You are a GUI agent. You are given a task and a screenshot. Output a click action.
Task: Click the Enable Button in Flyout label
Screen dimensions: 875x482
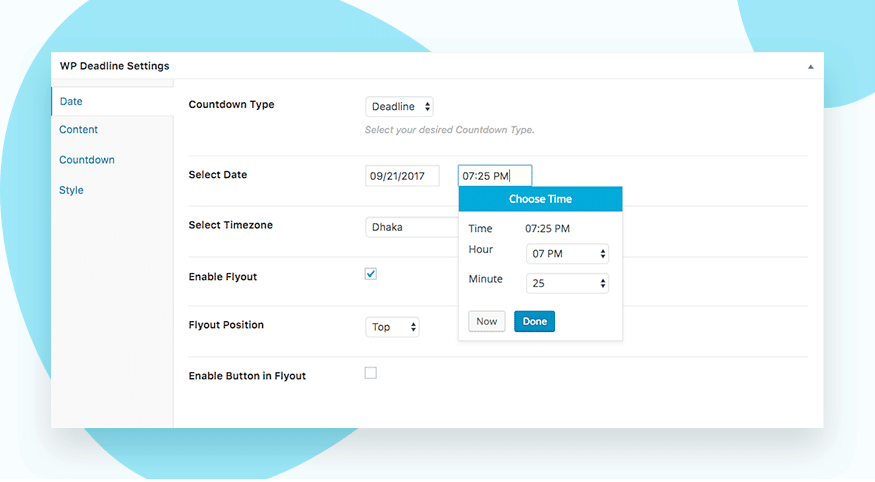pos(247,376)
